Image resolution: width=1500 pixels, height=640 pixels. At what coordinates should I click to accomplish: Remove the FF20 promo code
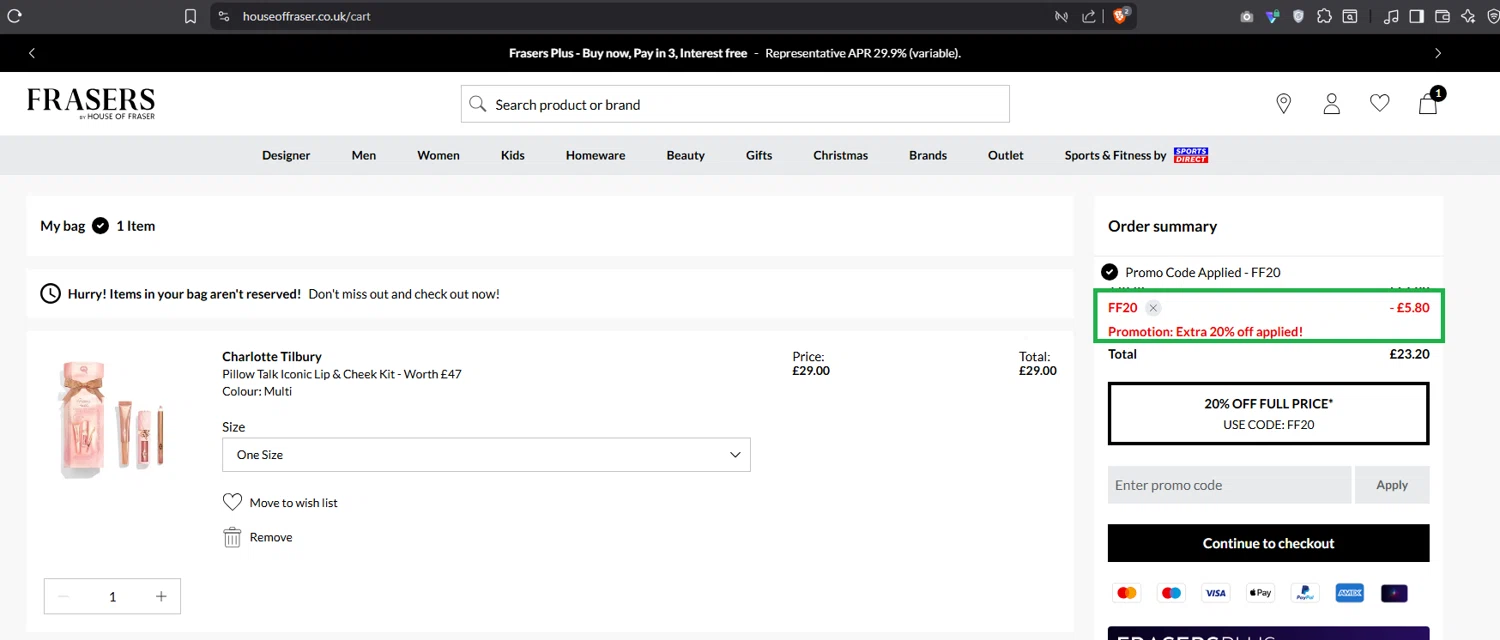pos(1153,308)
